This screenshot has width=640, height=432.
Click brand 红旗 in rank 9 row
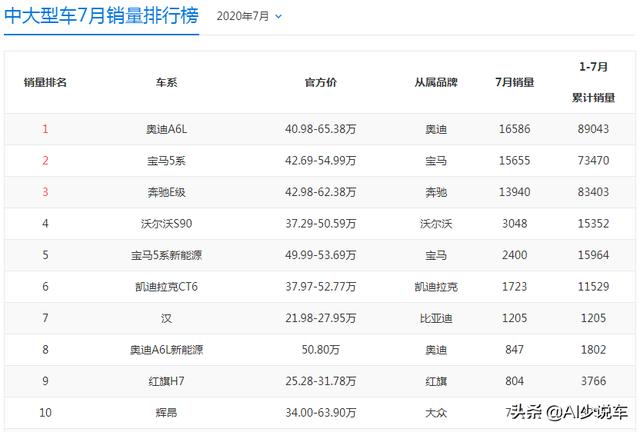pos(436,381)
